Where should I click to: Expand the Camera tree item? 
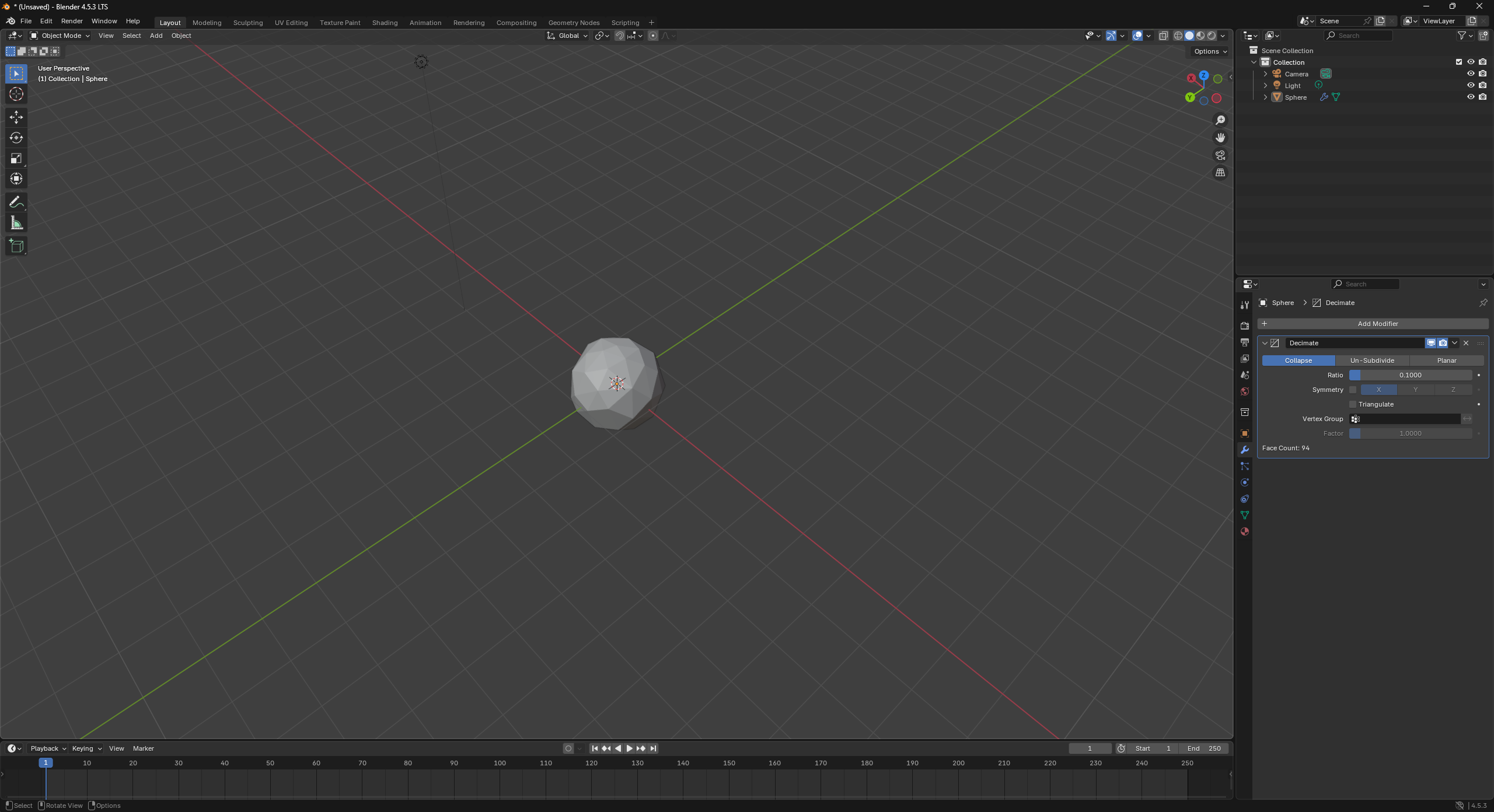[1265, 73]
